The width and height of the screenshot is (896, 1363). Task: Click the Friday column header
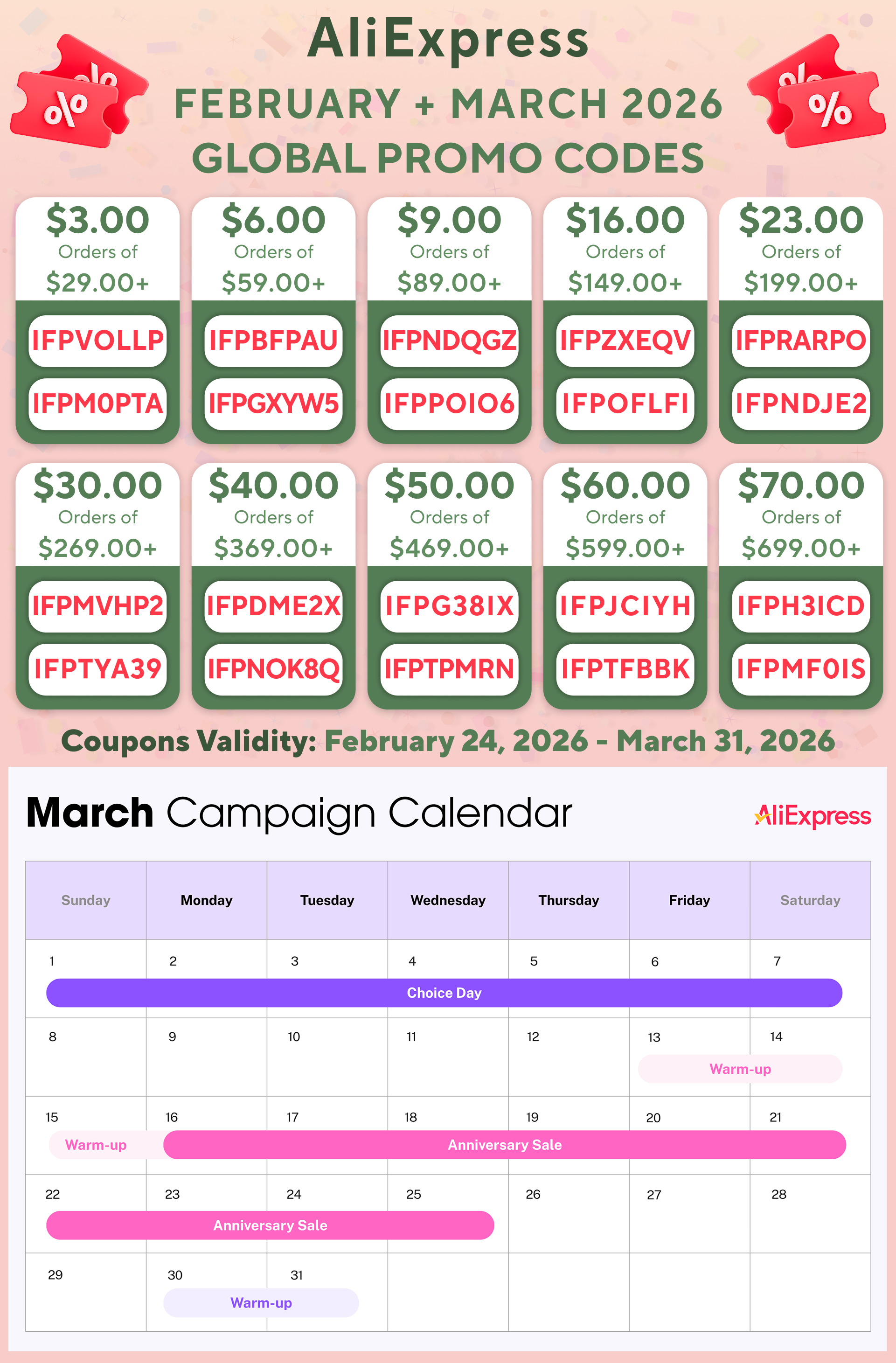click(689, 900)
